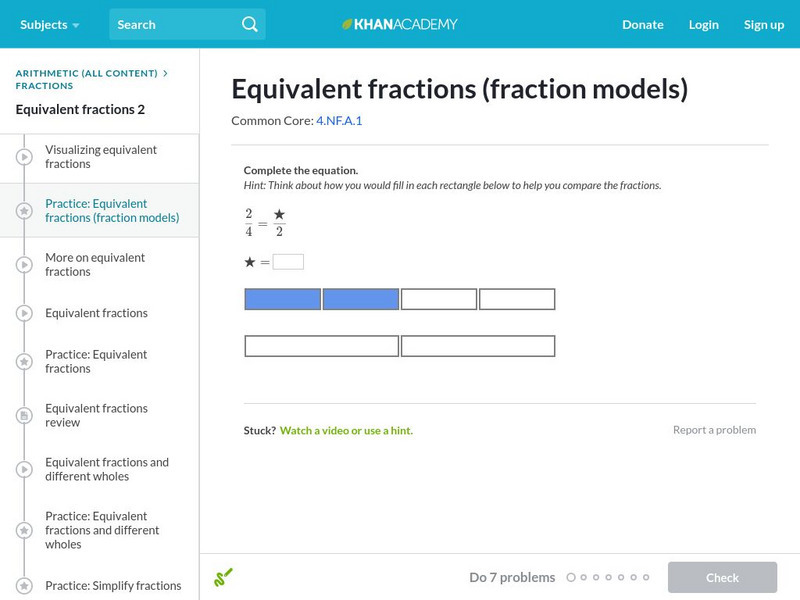Open the 4.NF.A.1 Common Core link

pyautogui.click(x=339, y=121)
